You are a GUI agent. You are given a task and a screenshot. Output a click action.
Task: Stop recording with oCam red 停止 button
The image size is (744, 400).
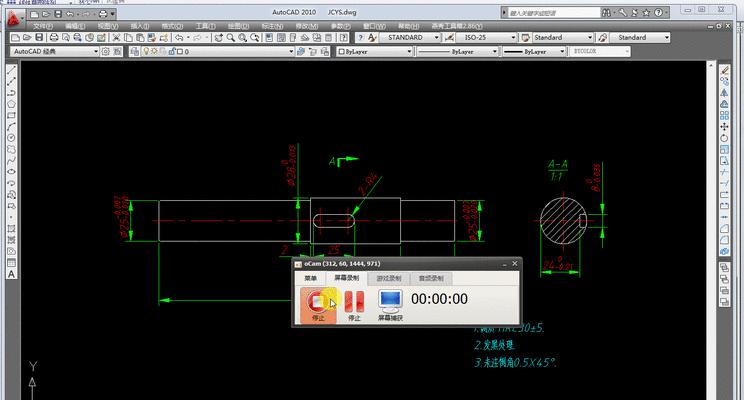point(318,305)
